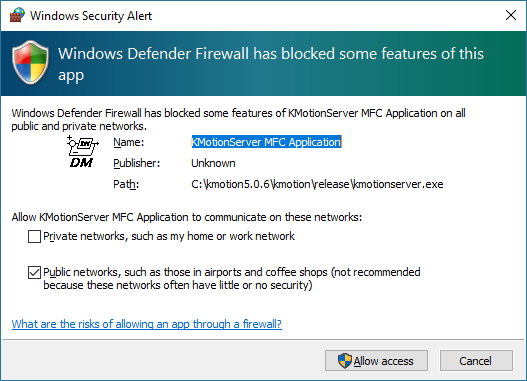This screenshot has height=381, width=527.
Task: Click the Cancel button
Action: 476,361
